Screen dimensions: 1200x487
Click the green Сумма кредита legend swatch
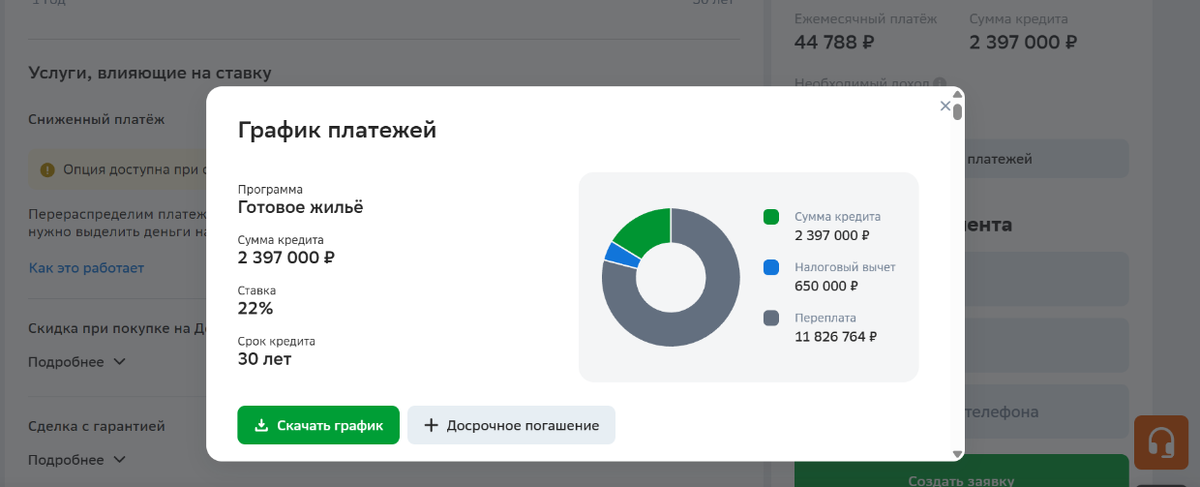coord(771,217)
